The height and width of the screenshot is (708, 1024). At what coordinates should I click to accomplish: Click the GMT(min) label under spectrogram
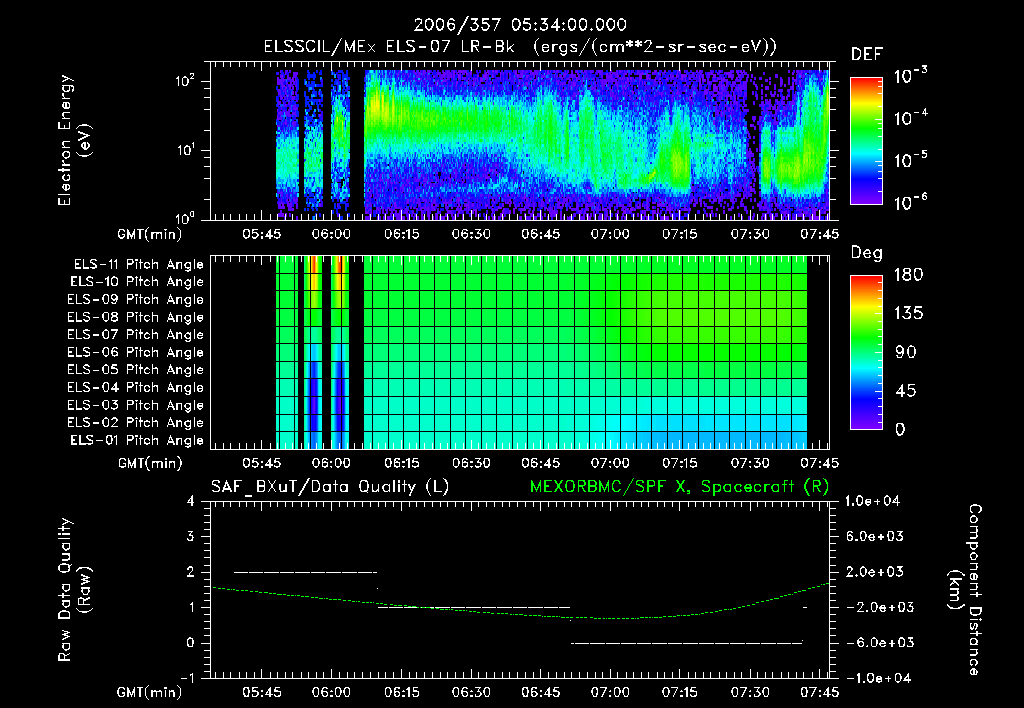[x=150, y=234]
